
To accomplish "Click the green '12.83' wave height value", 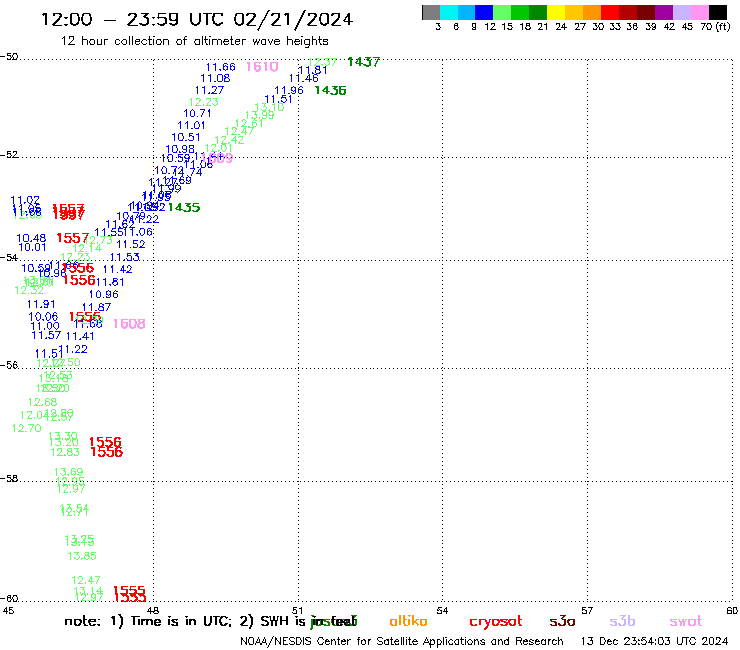I will coord(65,452).
